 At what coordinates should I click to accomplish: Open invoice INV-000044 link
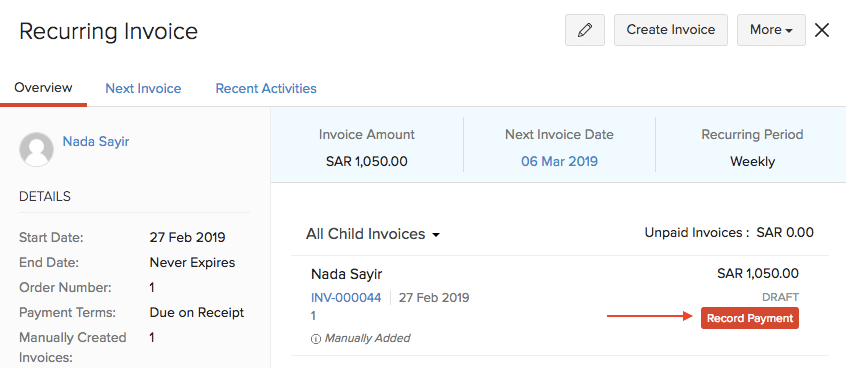[346, 297]
